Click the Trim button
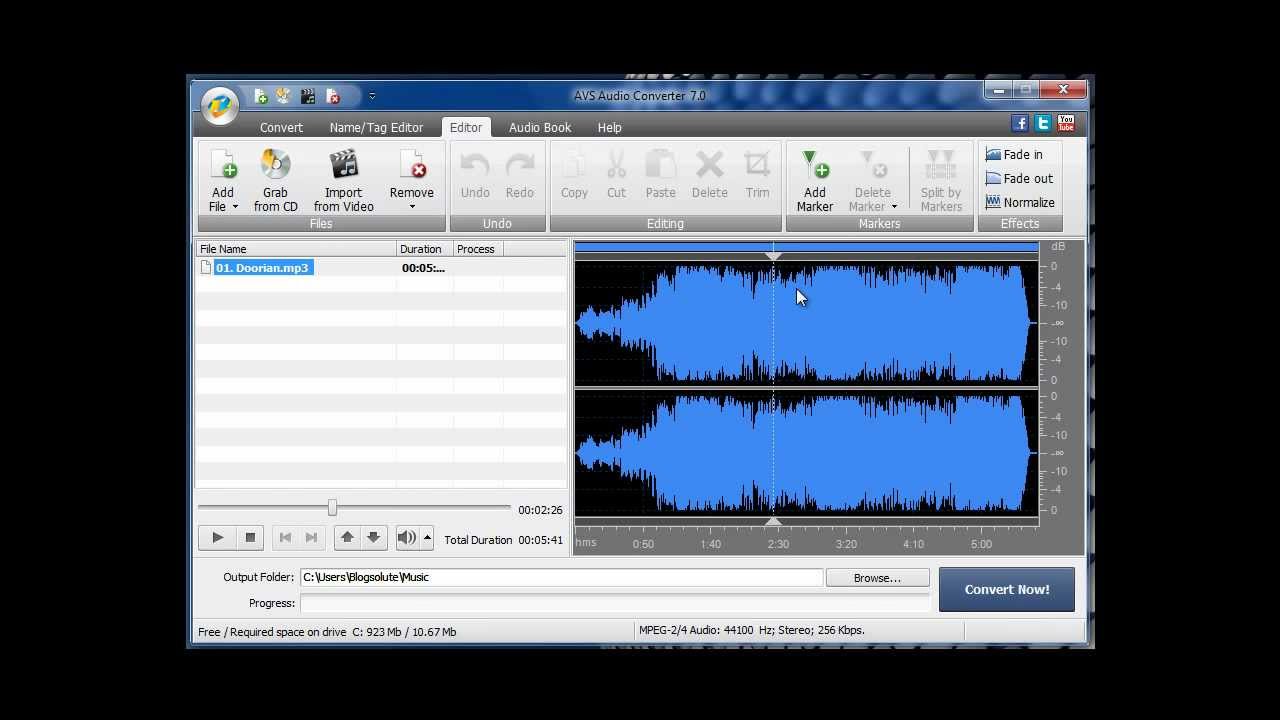 pyautogui.click(x=757, y=175)
